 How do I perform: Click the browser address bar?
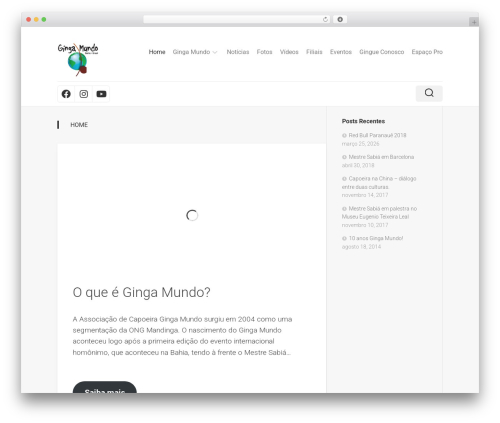(236, 20)
